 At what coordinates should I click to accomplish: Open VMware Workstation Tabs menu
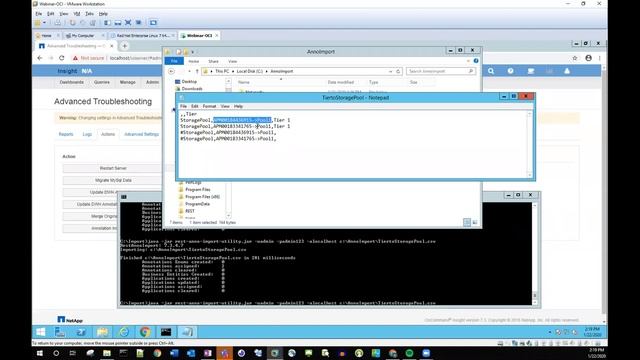coord(89,14)
